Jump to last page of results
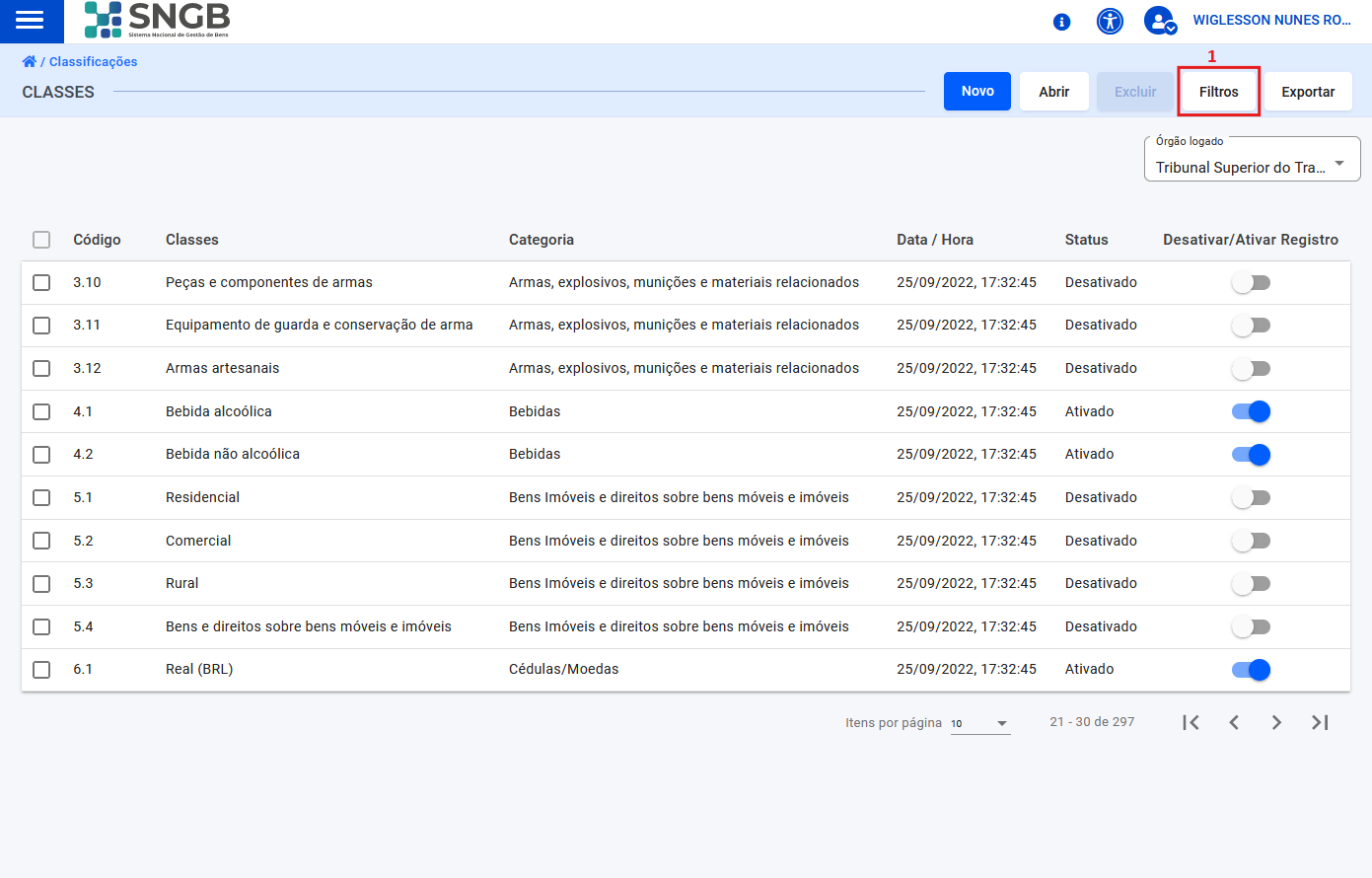The width and height of the screenshot is (1372, 878). [x=1320, y=722]
